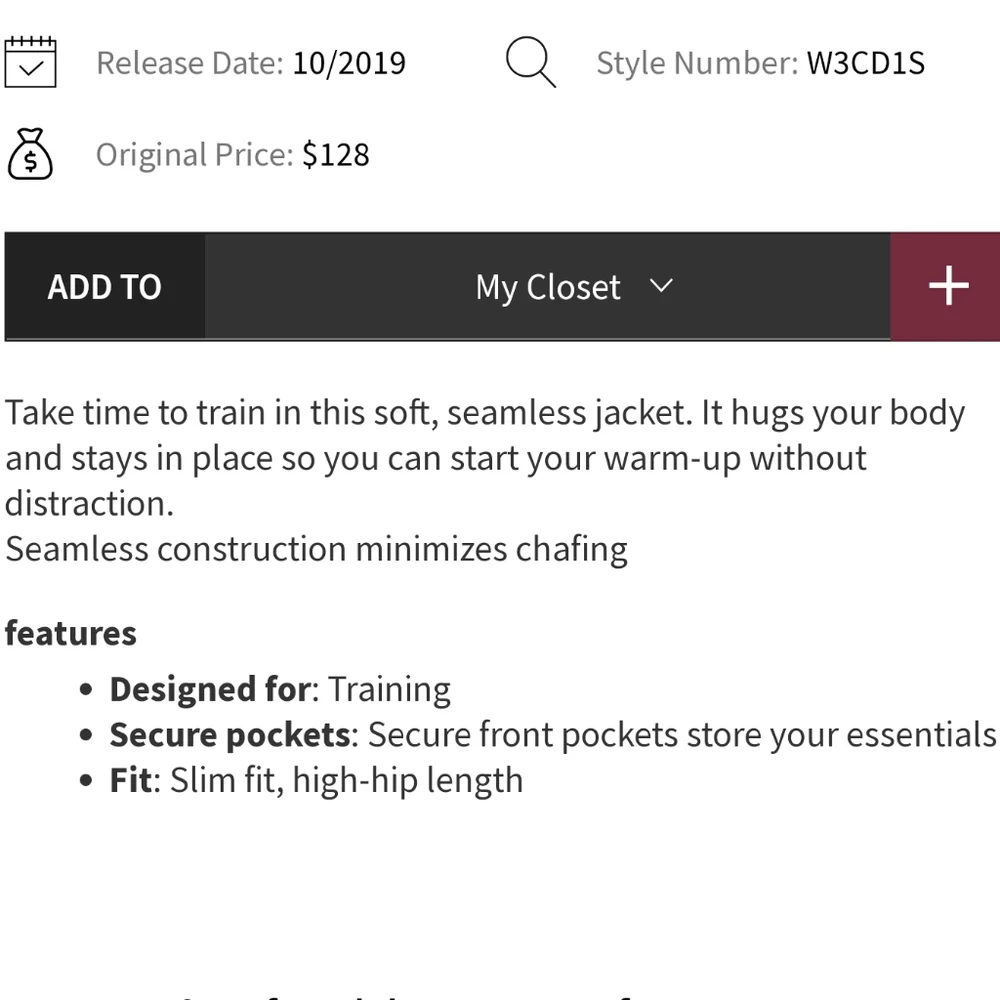The height and width of the screenshot is (1000, 1000).
Task: Select the features heading
Action: (x=71, y=632)
